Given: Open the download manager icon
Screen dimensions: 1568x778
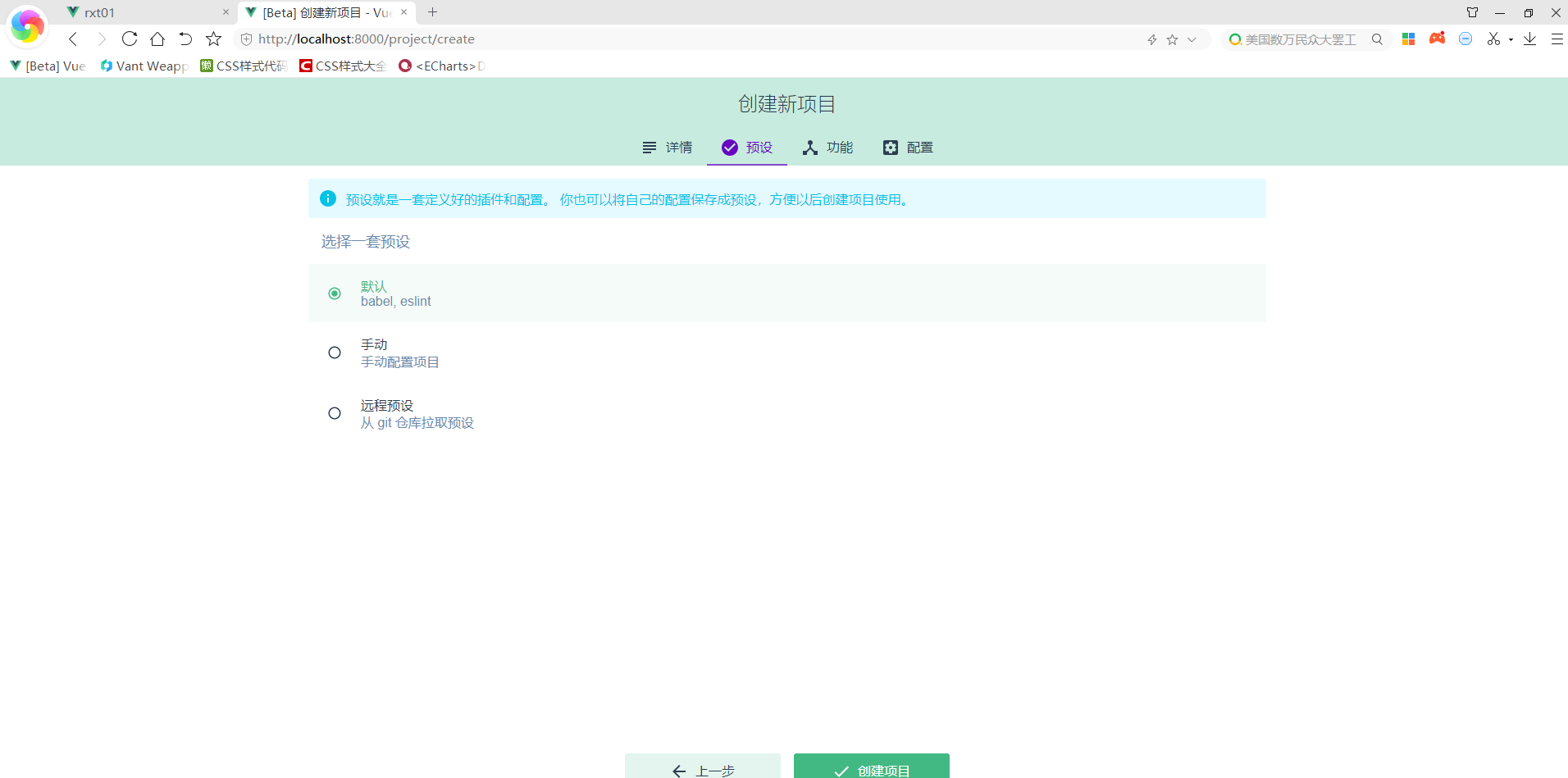Looking at the screenshot, I should coord(1529,39).
